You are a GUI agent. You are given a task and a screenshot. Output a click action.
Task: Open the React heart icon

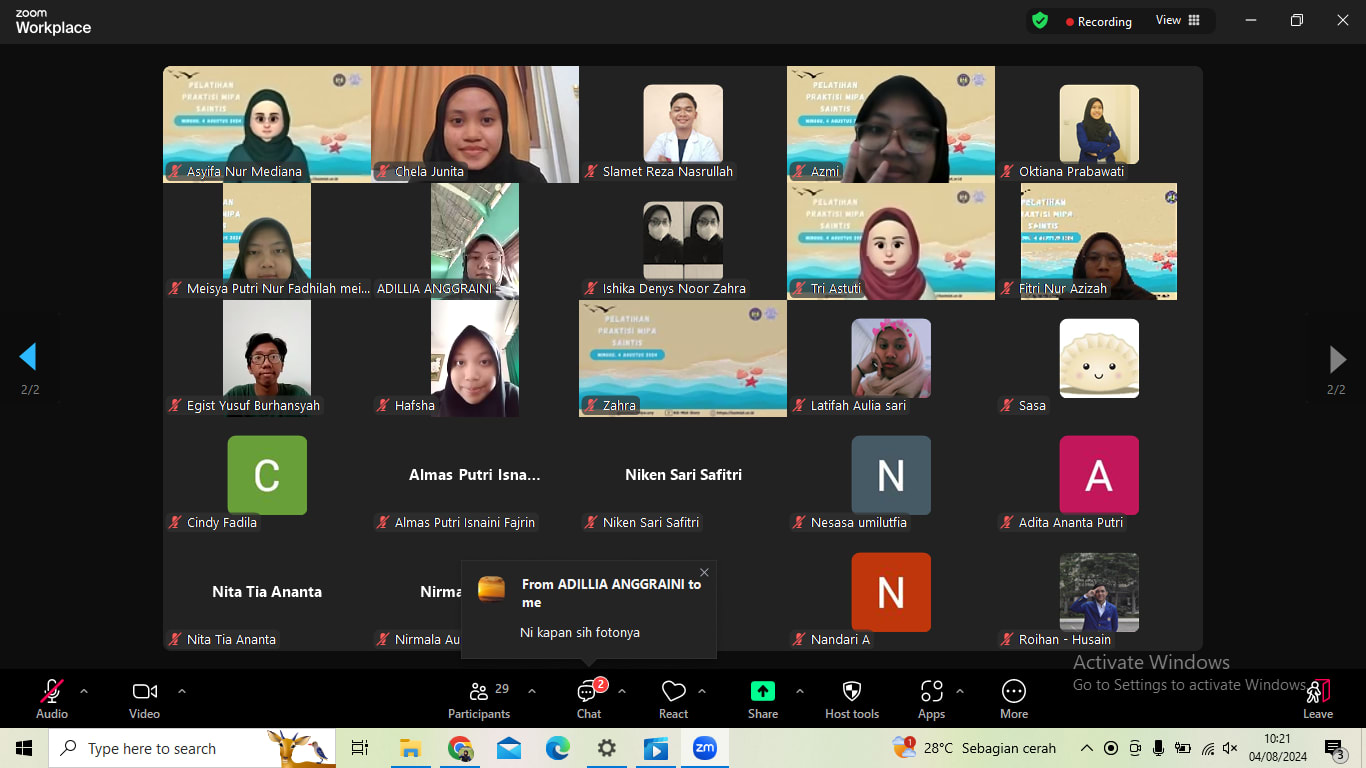coord(673,698)
